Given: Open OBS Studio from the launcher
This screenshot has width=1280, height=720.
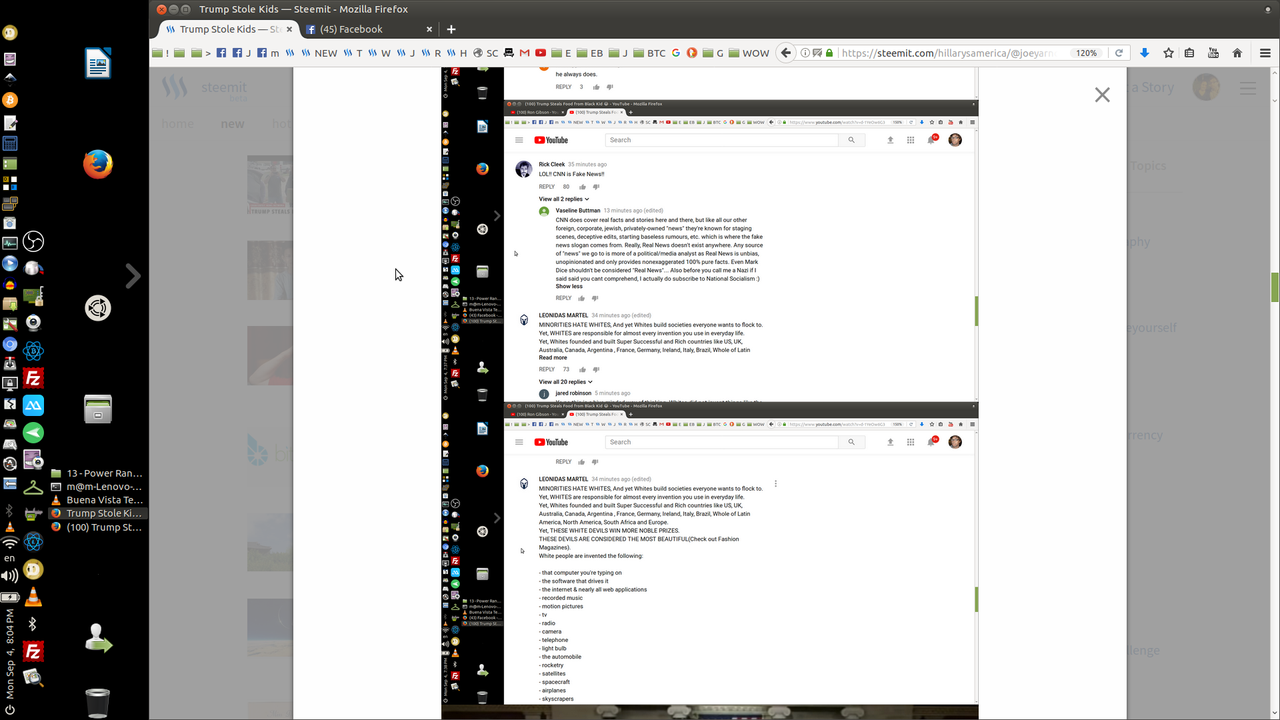Looking at the screenshot, I should pos(33,242).
